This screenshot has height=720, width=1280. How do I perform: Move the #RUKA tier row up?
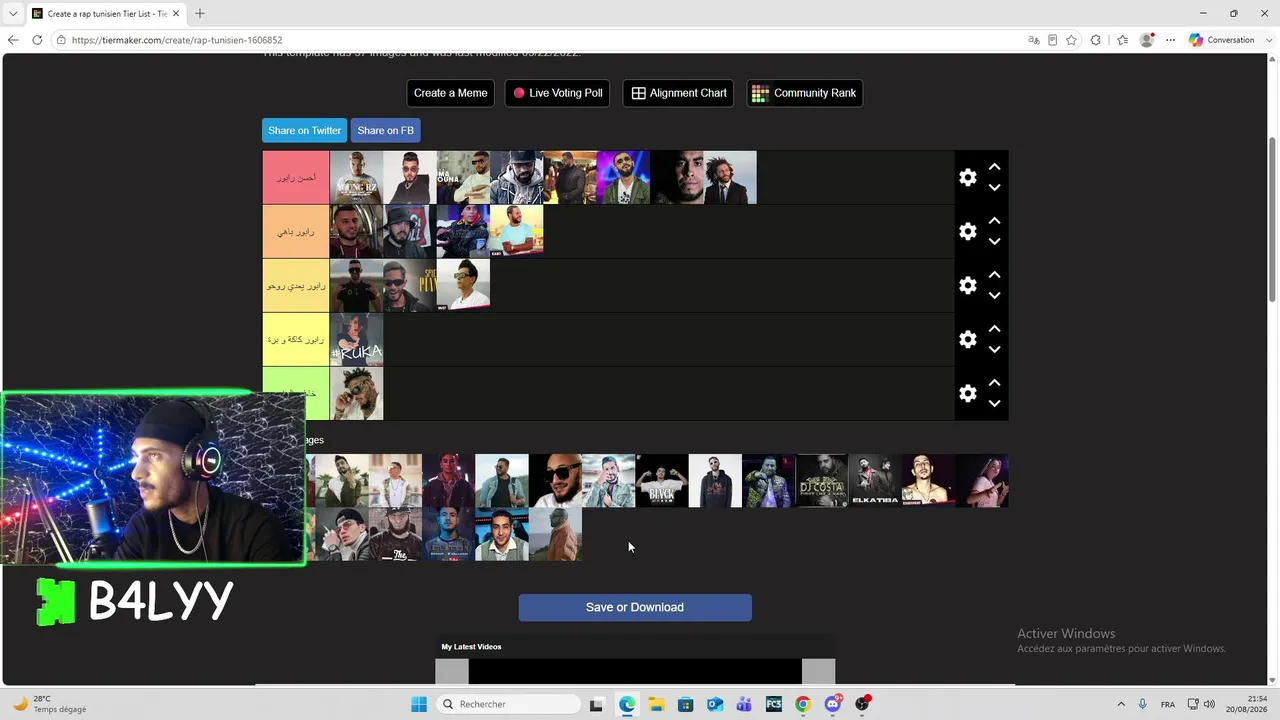(994, 329)
